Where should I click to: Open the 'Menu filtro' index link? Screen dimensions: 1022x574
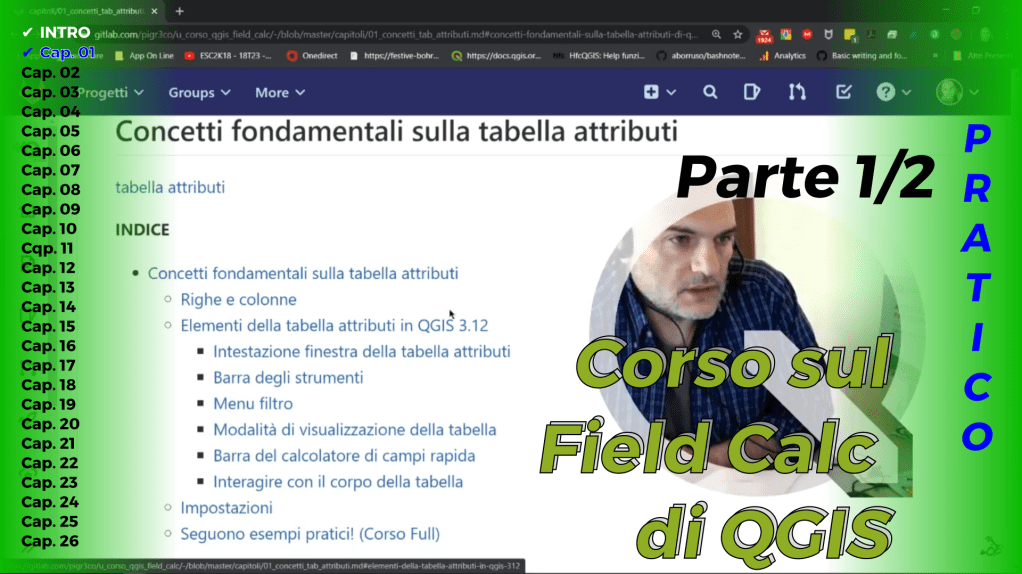click(253, 403)
